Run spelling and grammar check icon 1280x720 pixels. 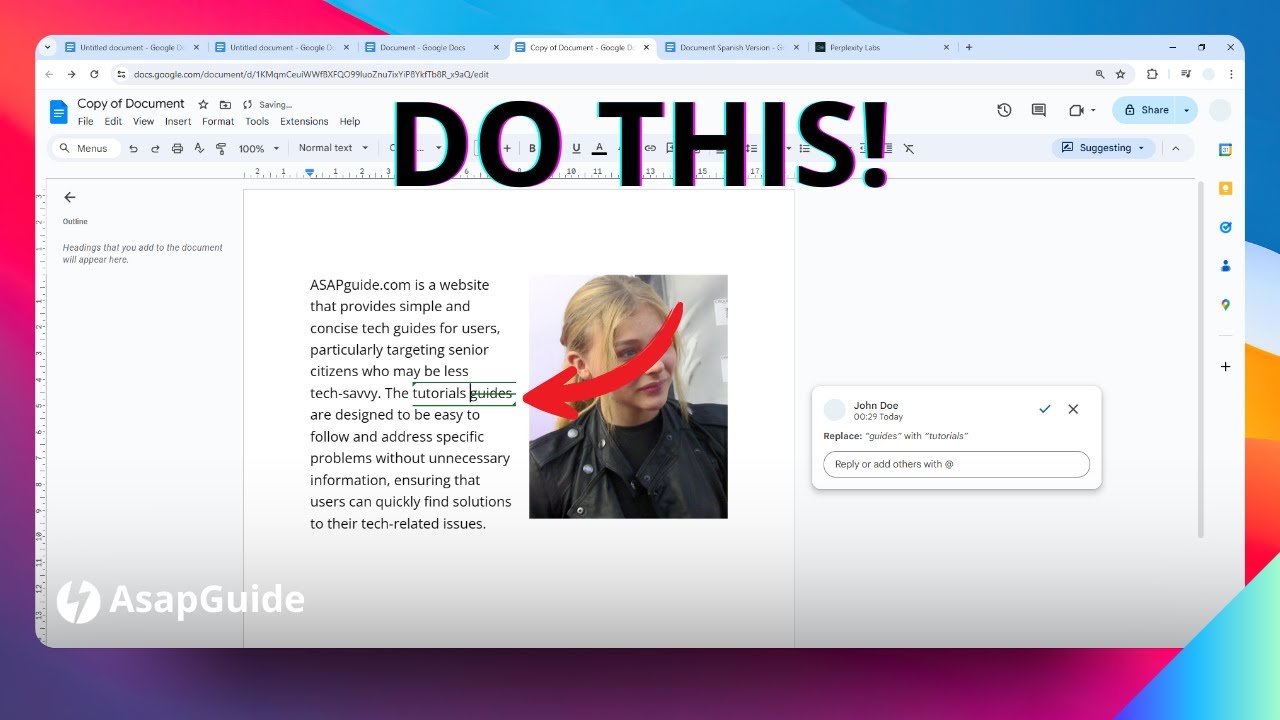[x=199, y=148]
